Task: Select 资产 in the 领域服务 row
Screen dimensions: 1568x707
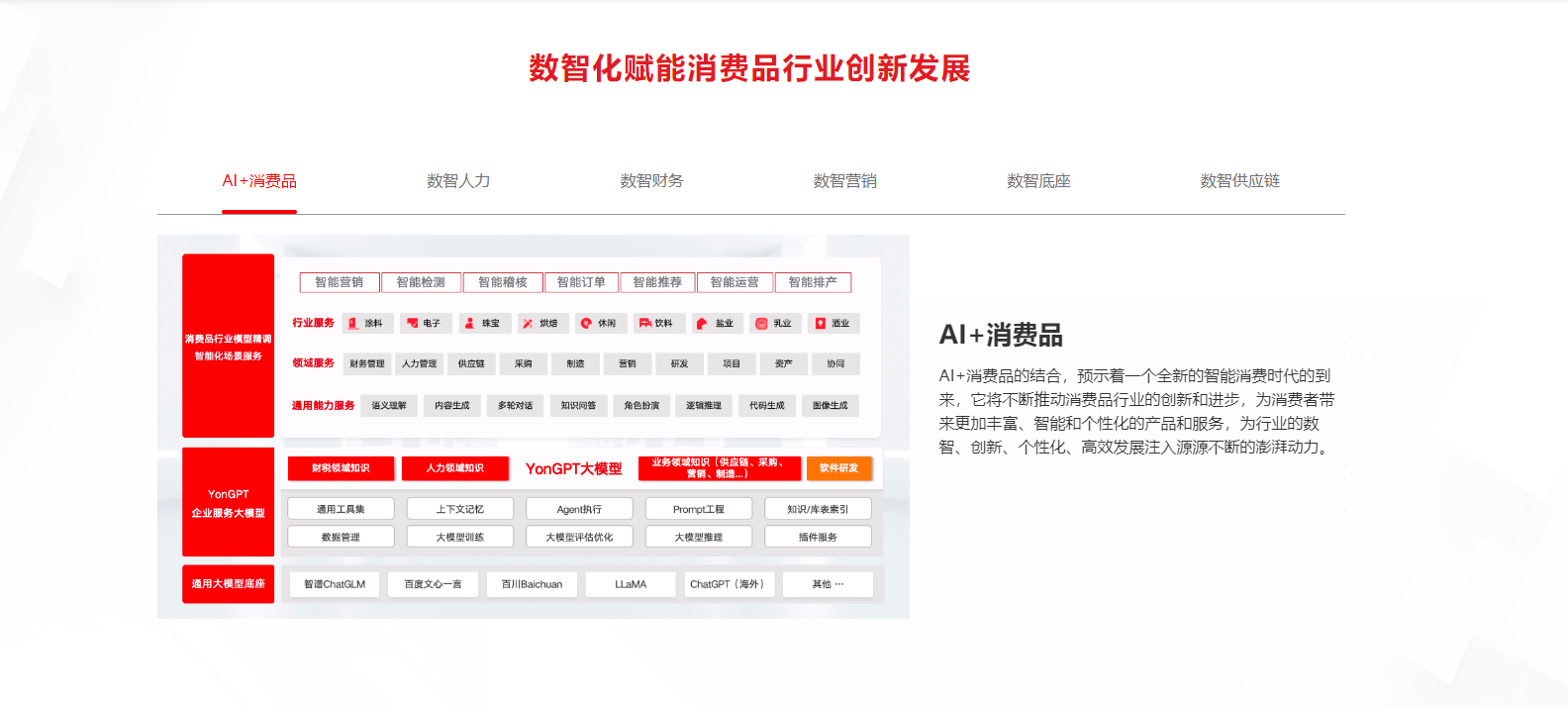Action: (784, 364)
